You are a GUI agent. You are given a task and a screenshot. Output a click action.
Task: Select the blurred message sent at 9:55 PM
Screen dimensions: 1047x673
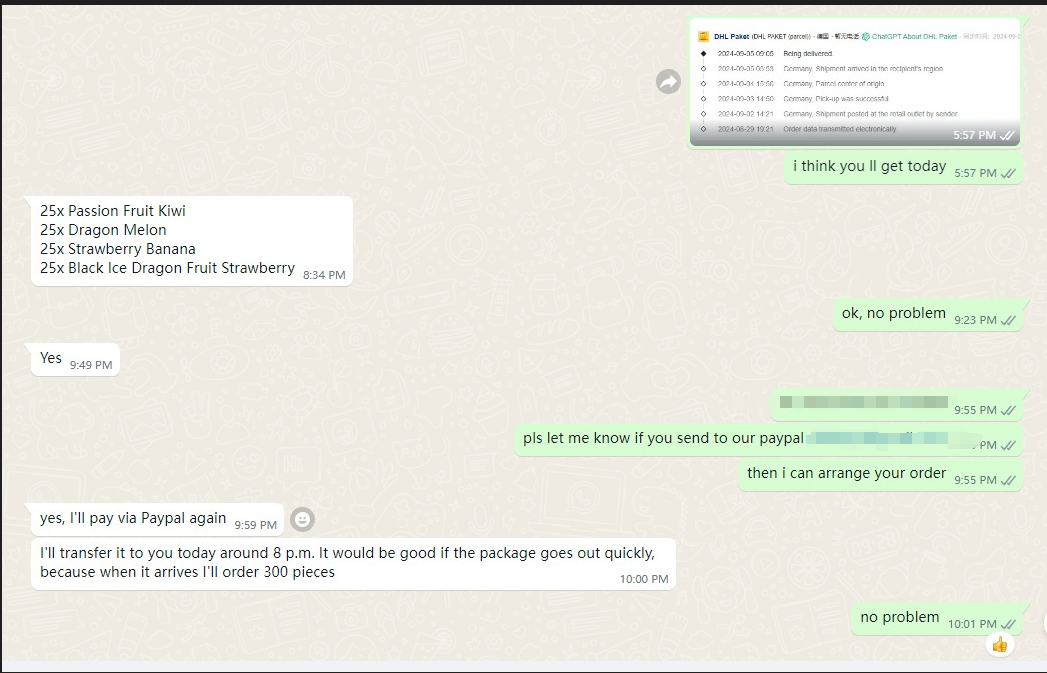click(x=863, y=403)
